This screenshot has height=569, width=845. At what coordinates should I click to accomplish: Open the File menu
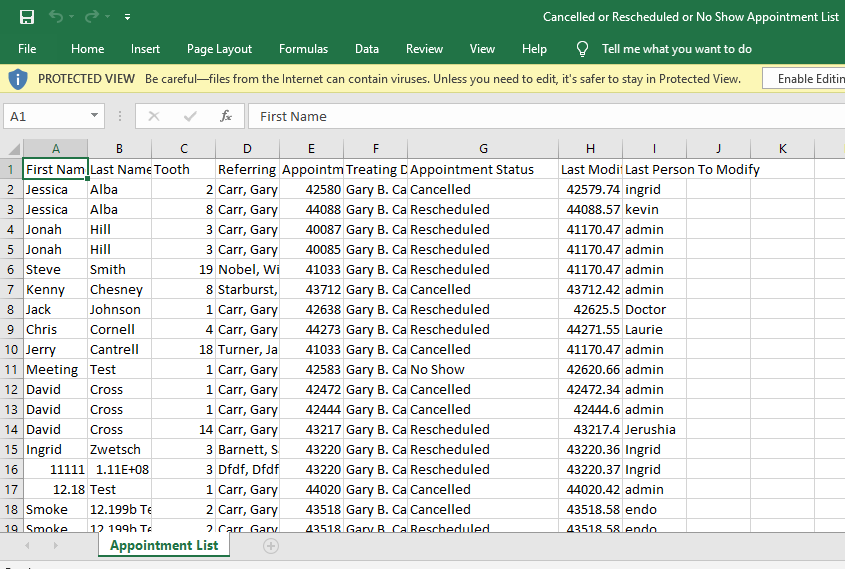[27, 49]
